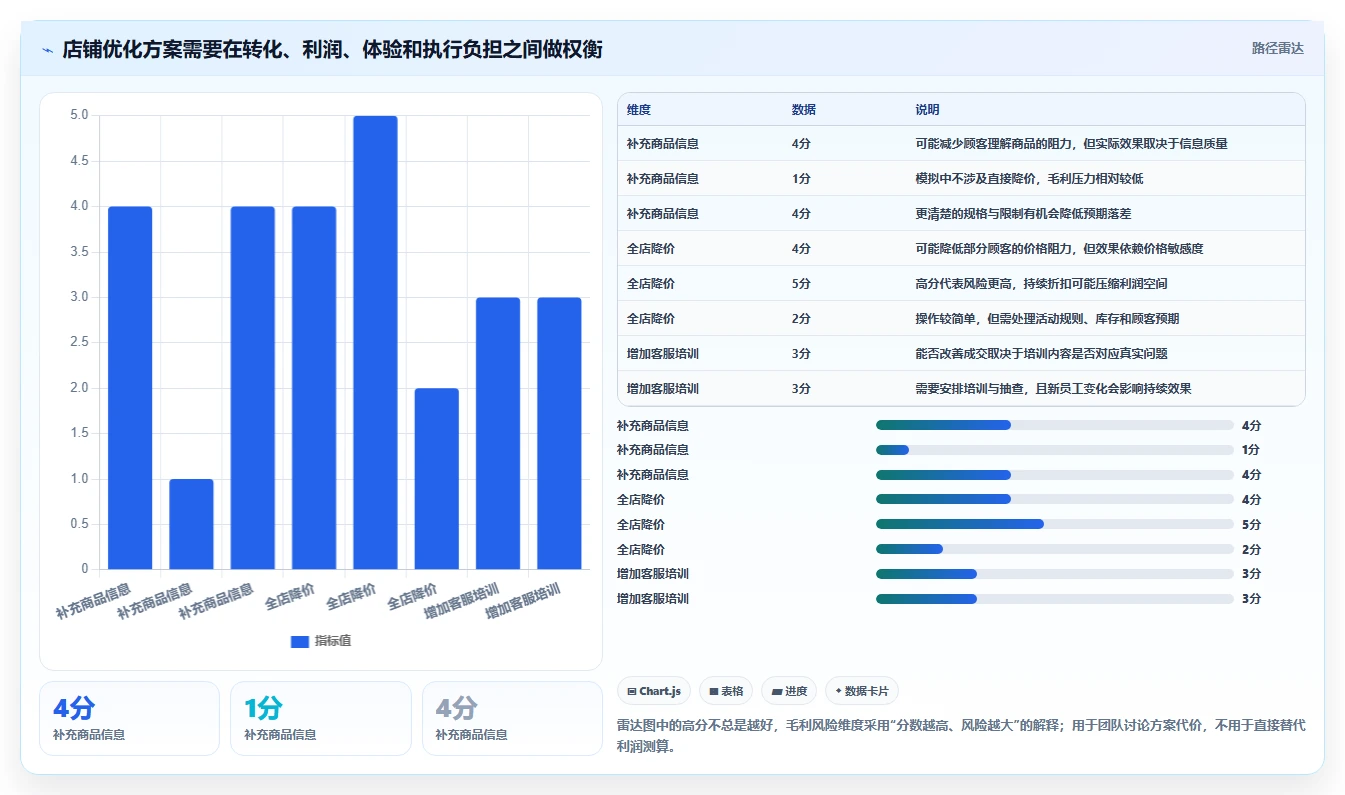Select the 数据卡片 chip

click(x=861, y=691)
